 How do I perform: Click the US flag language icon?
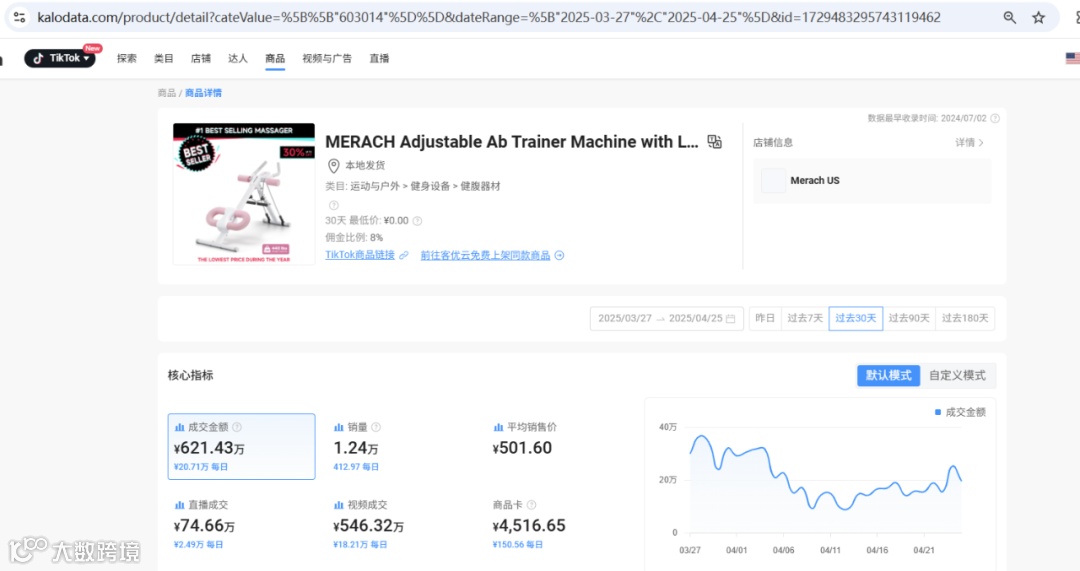1072,59
